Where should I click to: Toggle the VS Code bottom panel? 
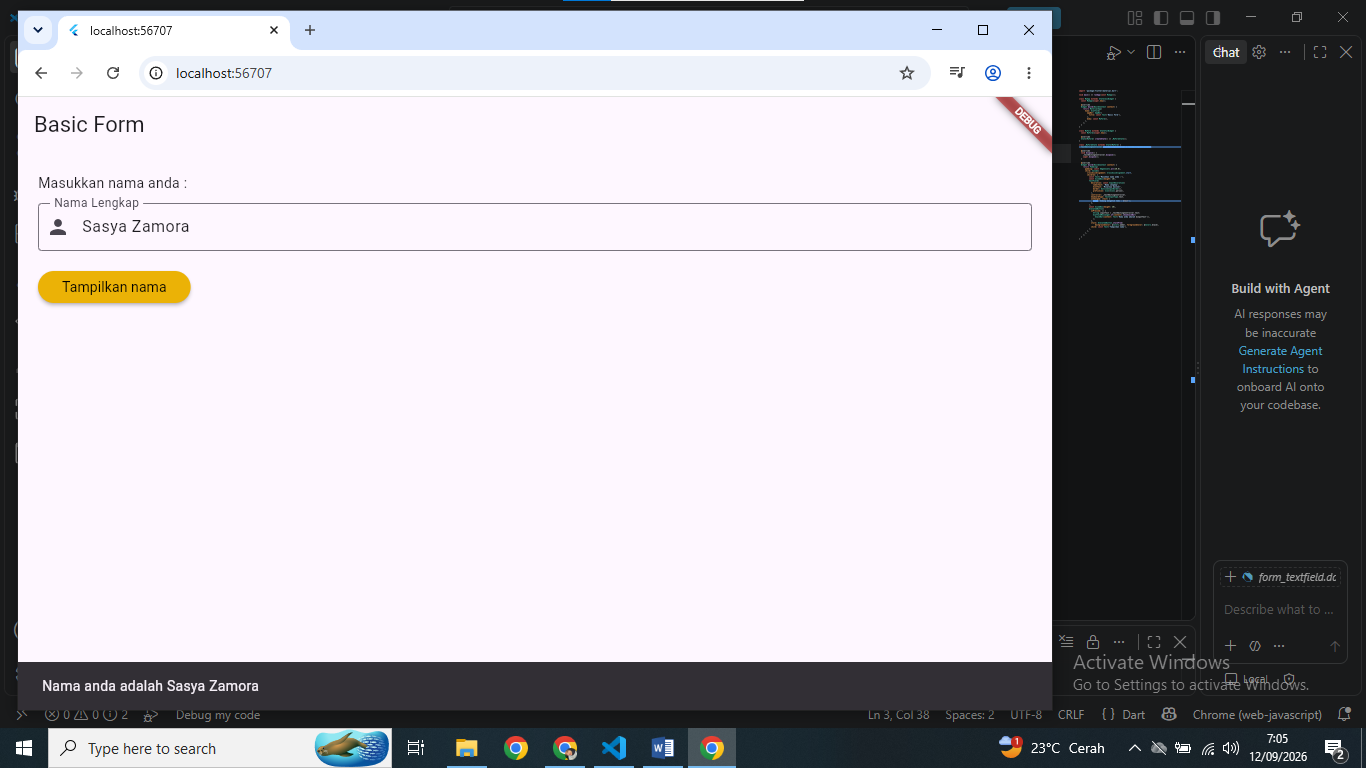[1187, 17]
